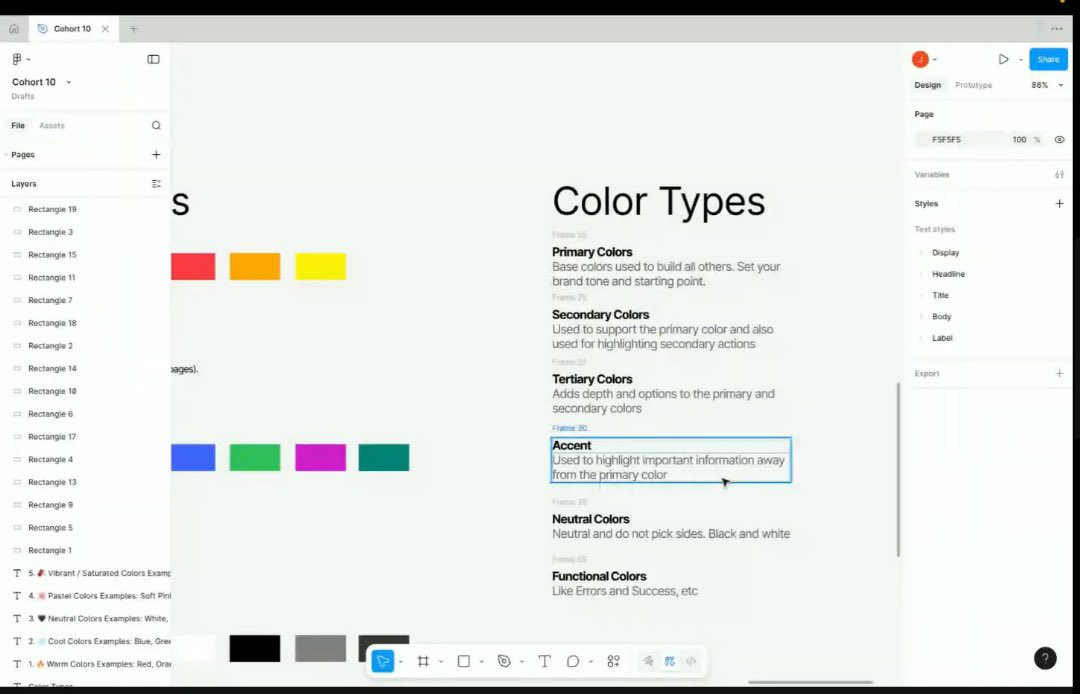The height and width of the screenshot is (694, 1080).
Task: Select the Rectangle shape tool
Action: [x=464, y=662]
